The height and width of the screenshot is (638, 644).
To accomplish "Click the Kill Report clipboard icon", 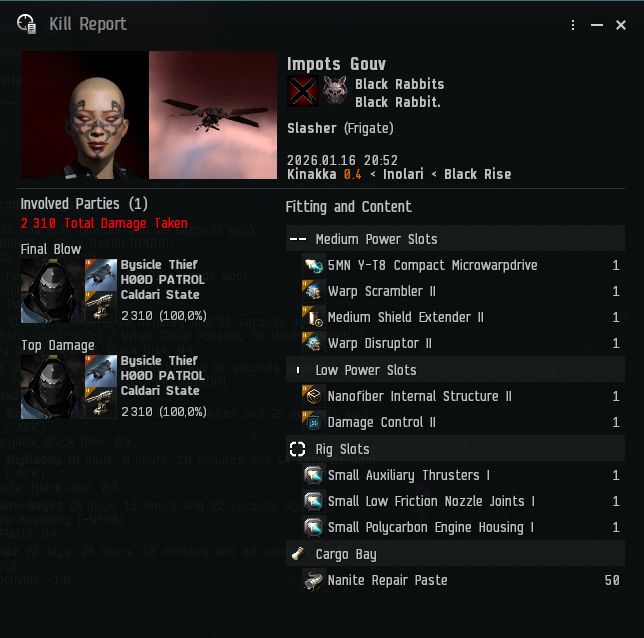I will (x=27, y=24).
